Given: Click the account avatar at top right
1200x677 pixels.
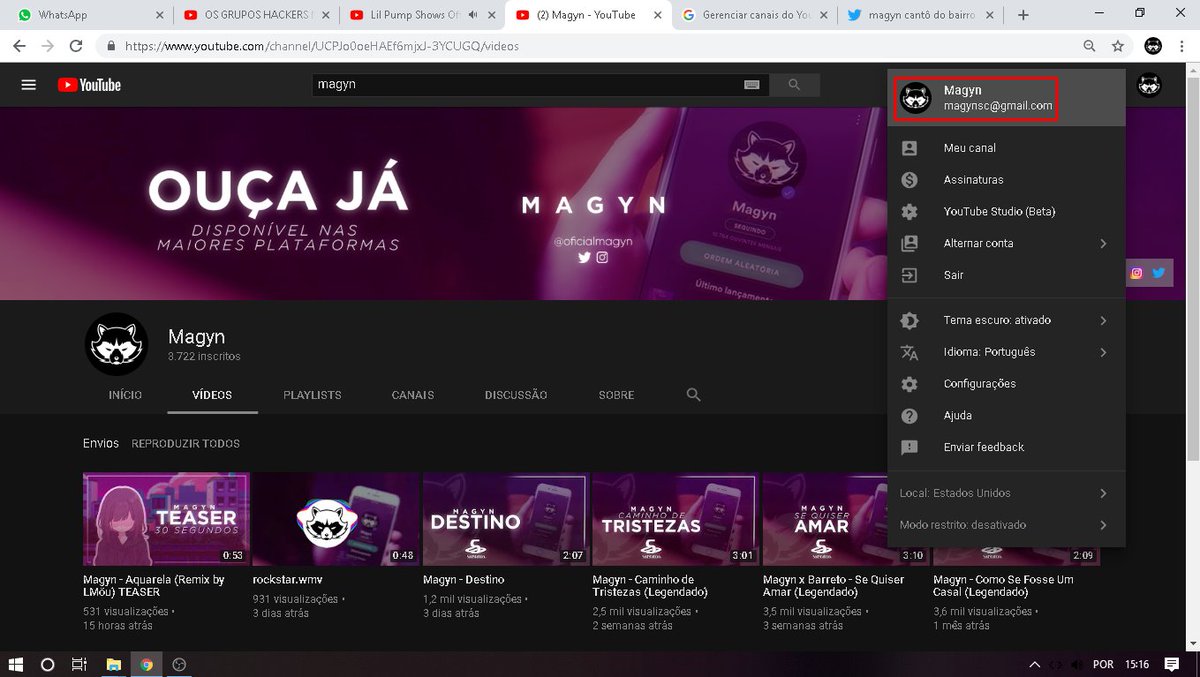Looking at the screenshot, I should click(1149, 85).
